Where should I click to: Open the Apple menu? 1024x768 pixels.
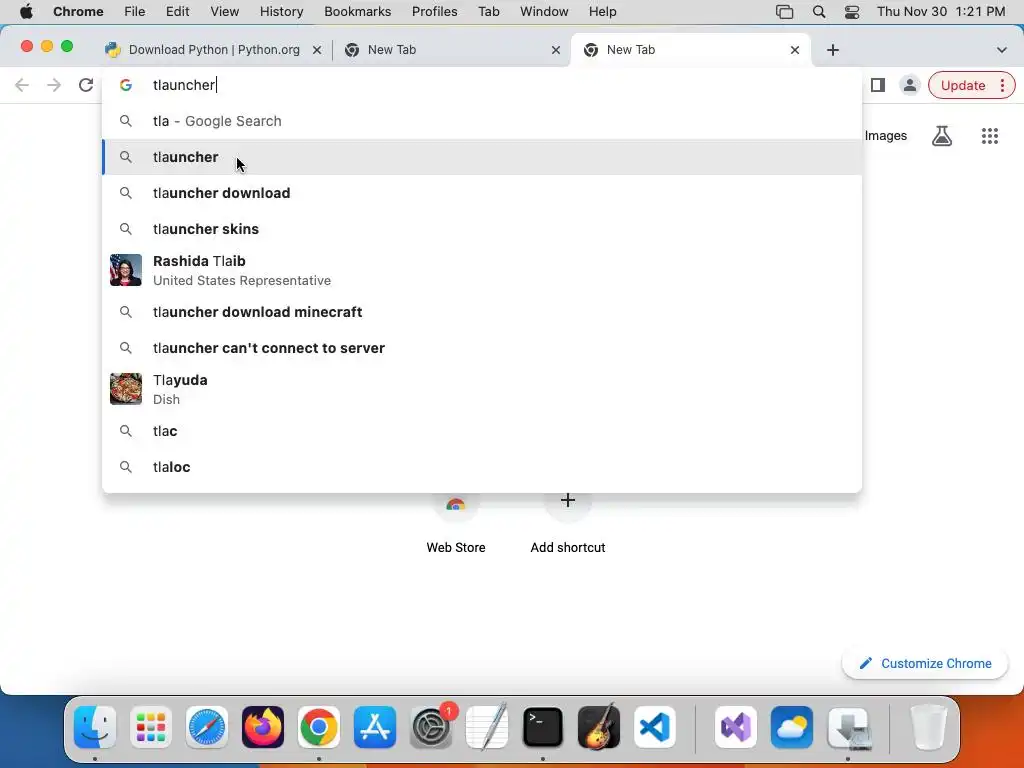tap(26, 12)
